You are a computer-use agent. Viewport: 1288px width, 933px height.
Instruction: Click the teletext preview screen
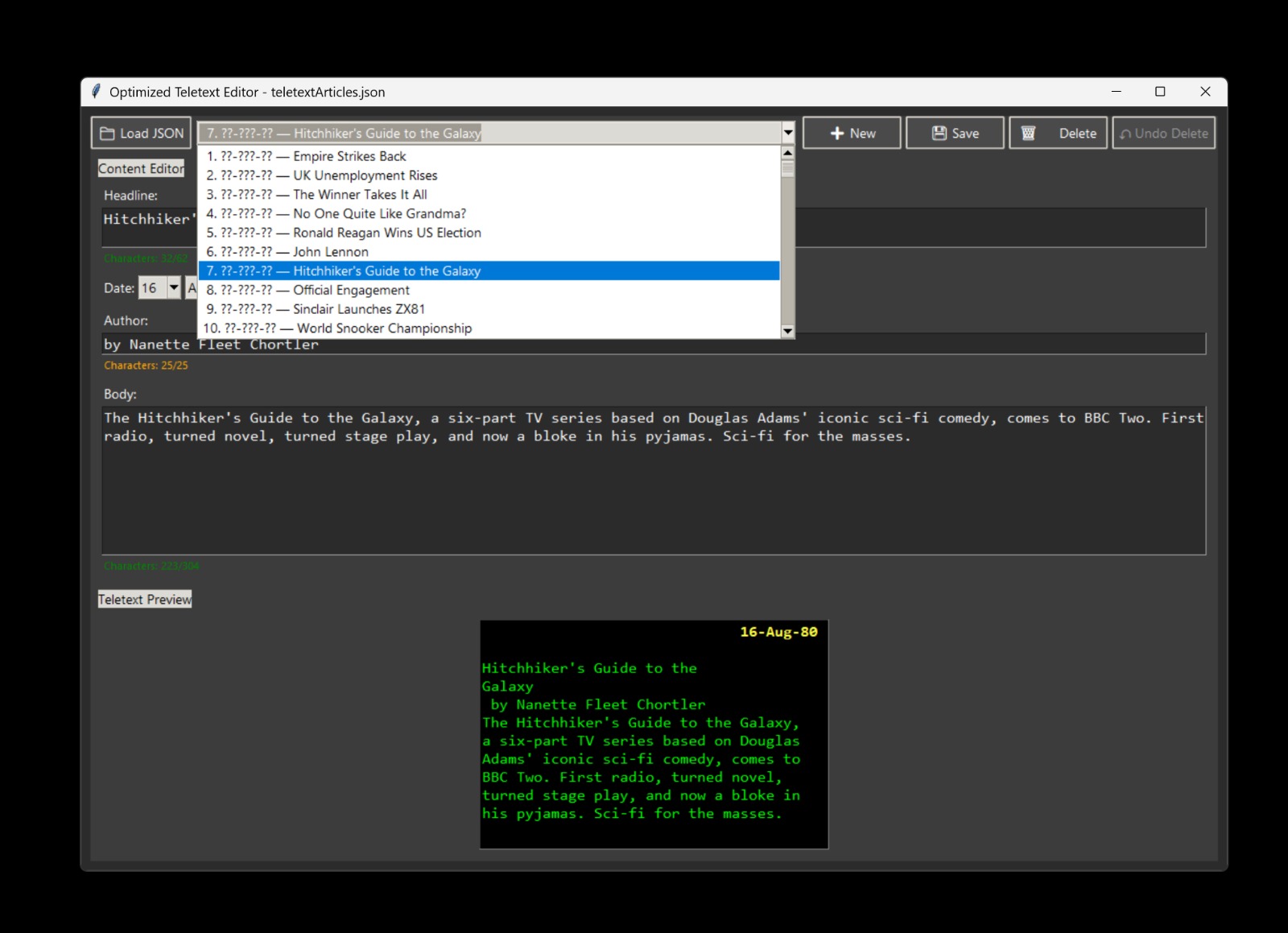[654, 734]
